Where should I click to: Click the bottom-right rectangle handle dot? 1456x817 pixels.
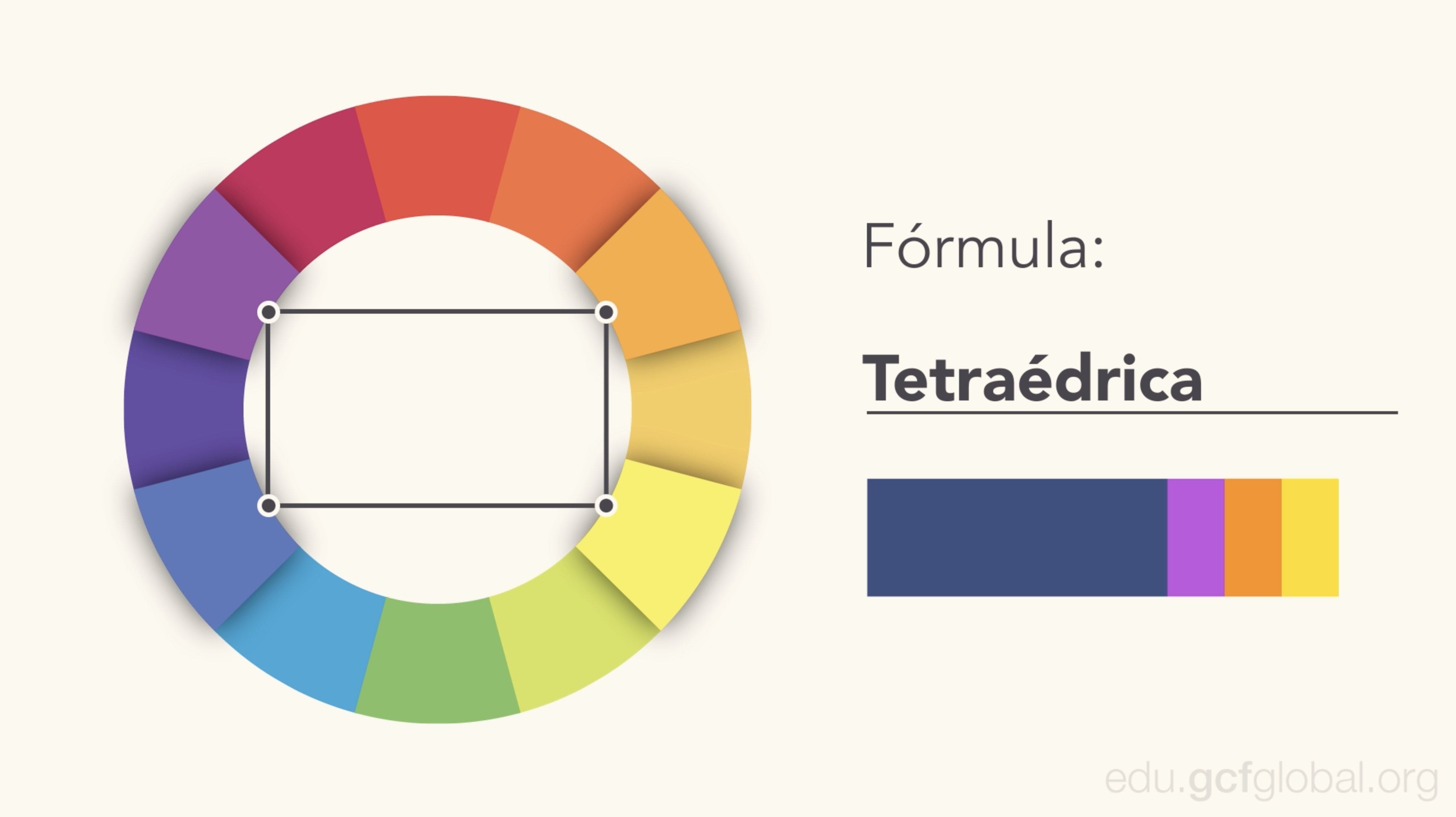(606, 506)
